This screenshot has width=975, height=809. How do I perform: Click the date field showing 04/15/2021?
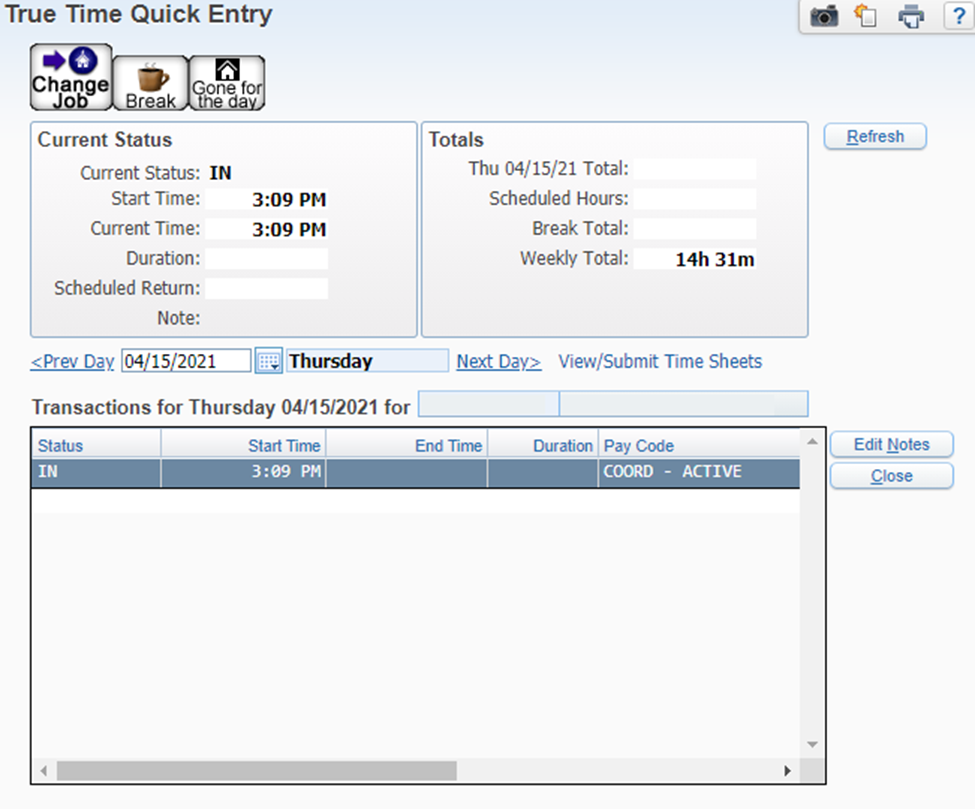pyautogui.click(x=186, y=361)
